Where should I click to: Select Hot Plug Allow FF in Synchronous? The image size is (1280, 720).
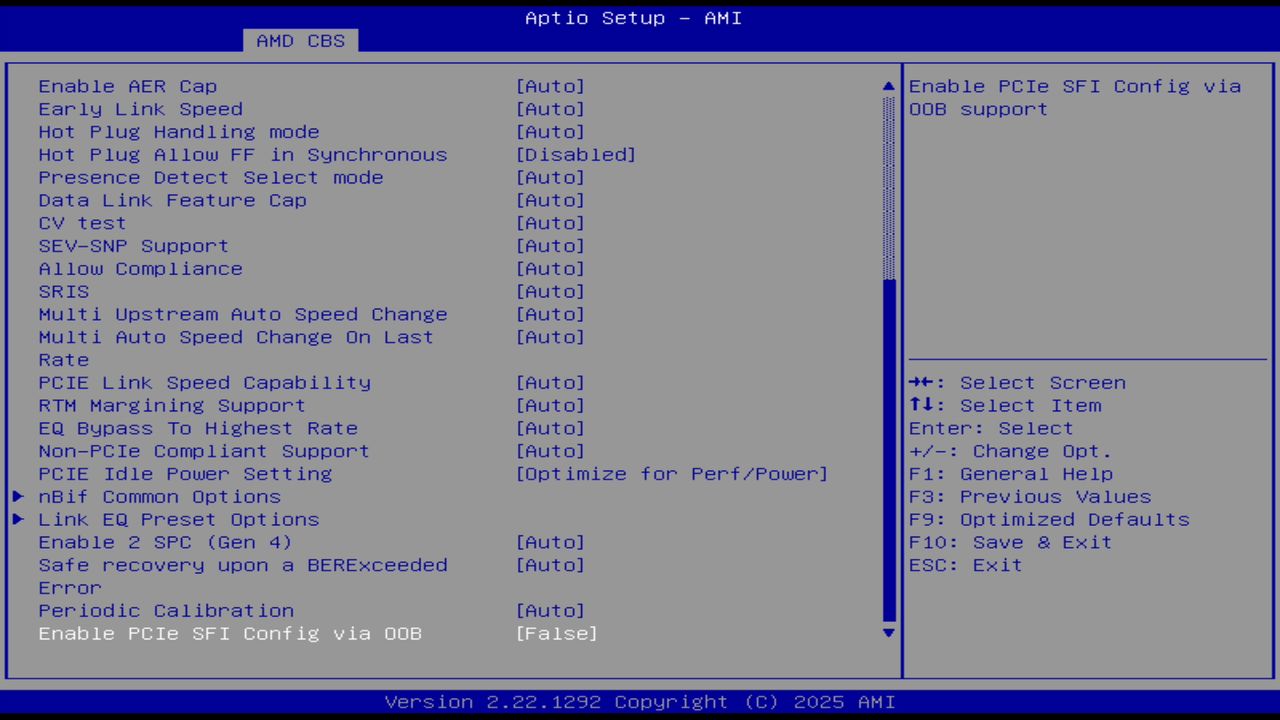tap(243, 155)
